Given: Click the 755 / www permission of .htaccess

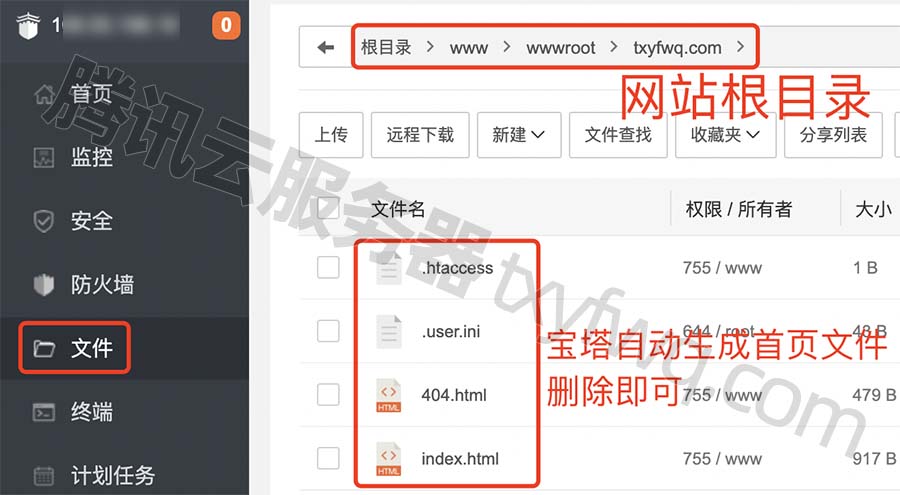Looking at the screenshot, I should coord(722,268).
